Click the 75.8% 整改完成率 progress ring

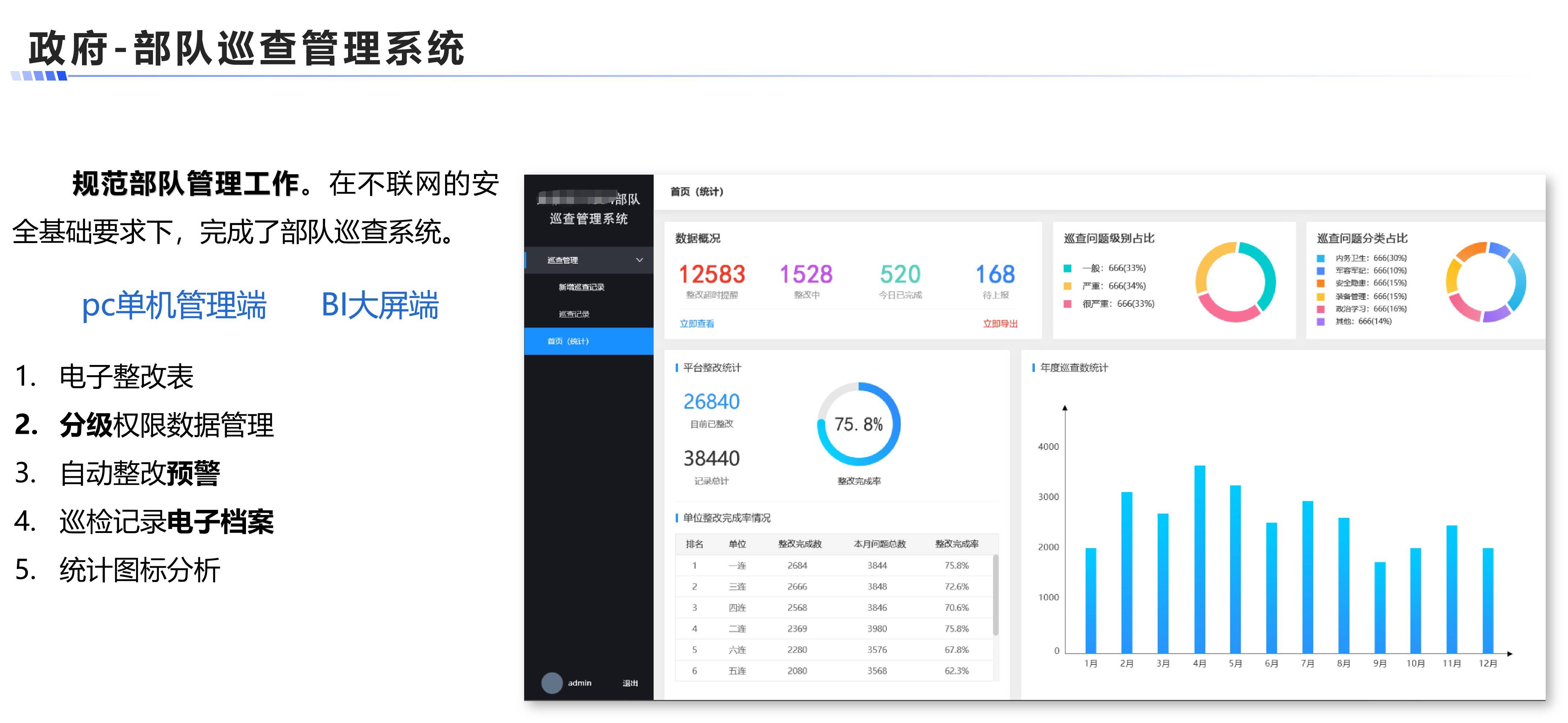coord(858,424)
